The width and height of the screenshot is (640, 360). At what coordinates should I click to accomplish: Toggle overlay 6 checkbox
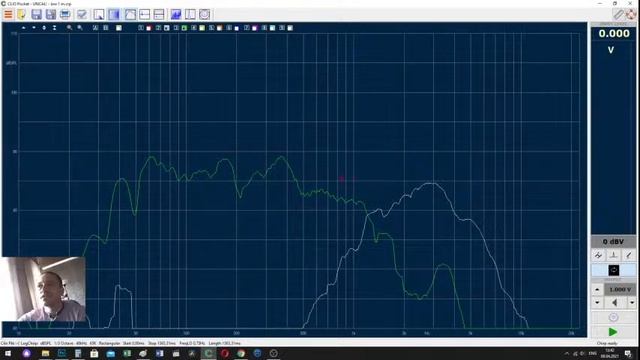tap(229, 28)
